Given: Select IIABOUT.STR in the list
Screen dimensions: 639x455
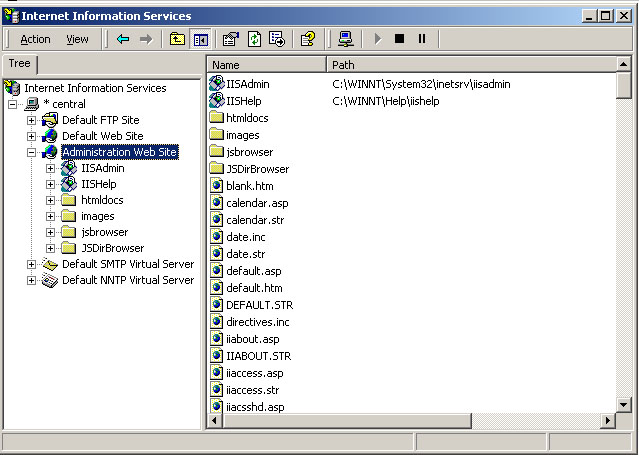Looking at the screenshot, I should pyautogui.click(x=259, y=356).
